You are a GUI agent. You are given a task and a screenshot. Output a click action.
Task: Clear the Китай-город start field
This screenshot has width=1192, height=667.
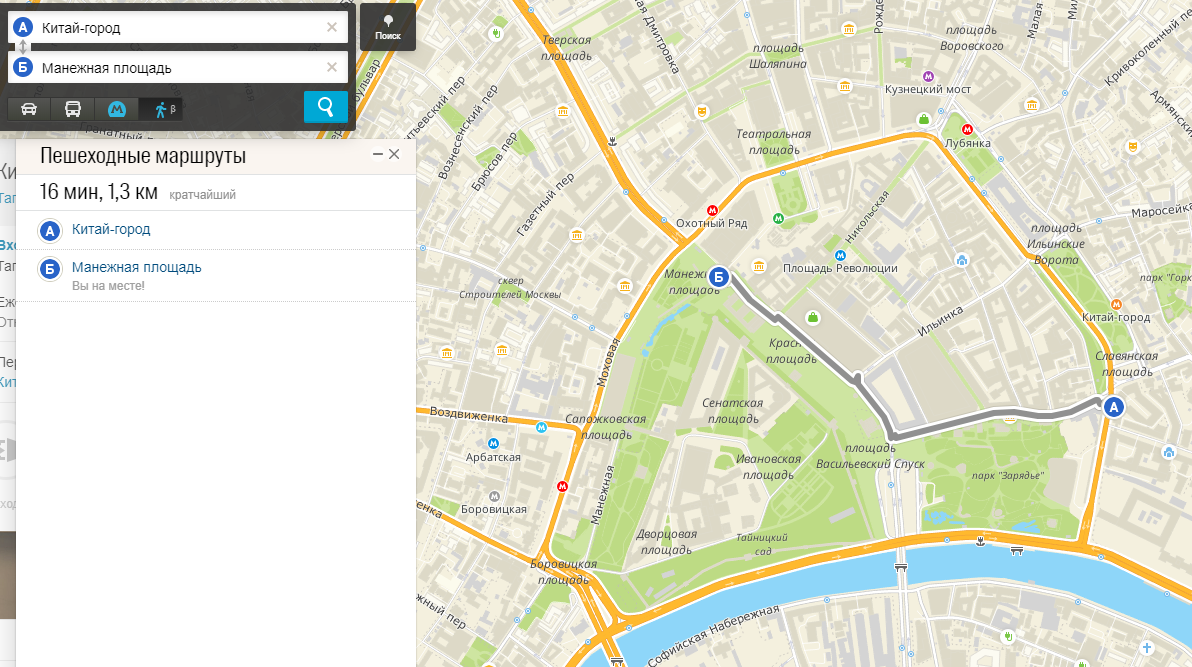coord(331,27)
